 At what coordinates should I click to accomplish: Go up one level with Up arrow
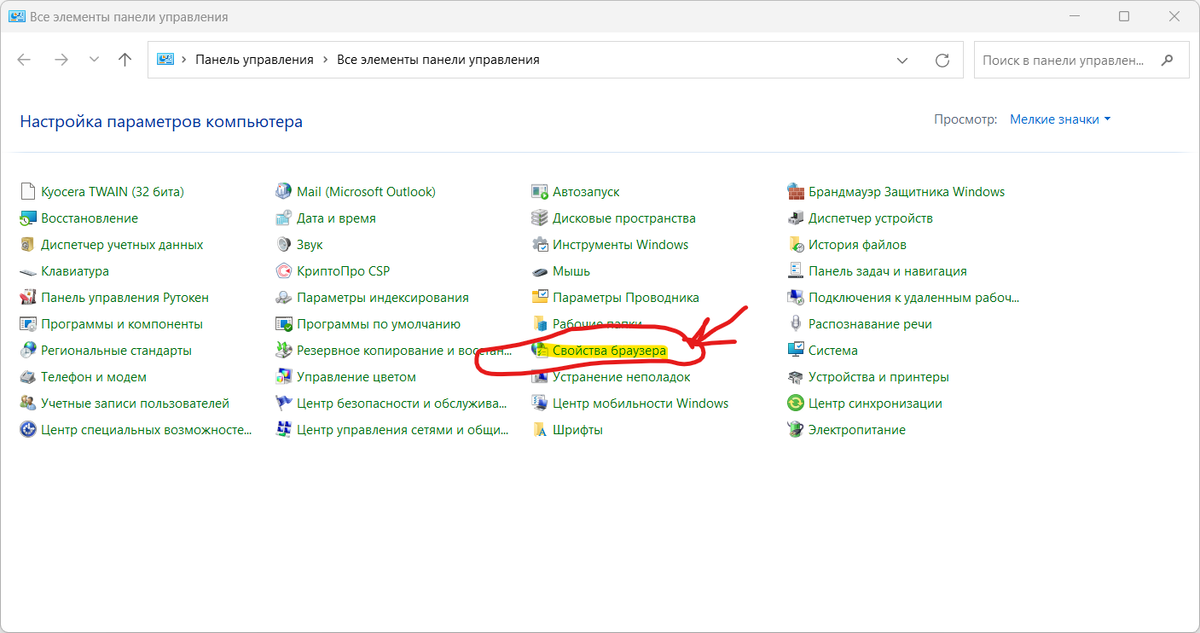click(x=125, y=60)
